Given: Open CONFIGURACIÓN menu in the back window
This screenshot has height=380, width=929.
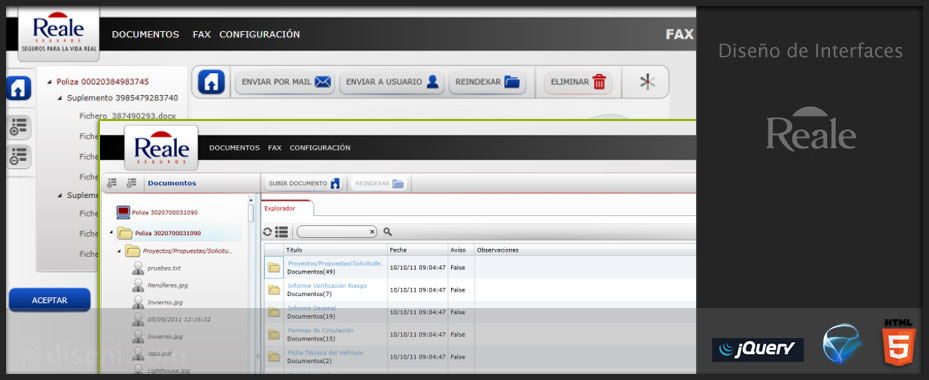Looking at the screenshot, I should point(260,34).
